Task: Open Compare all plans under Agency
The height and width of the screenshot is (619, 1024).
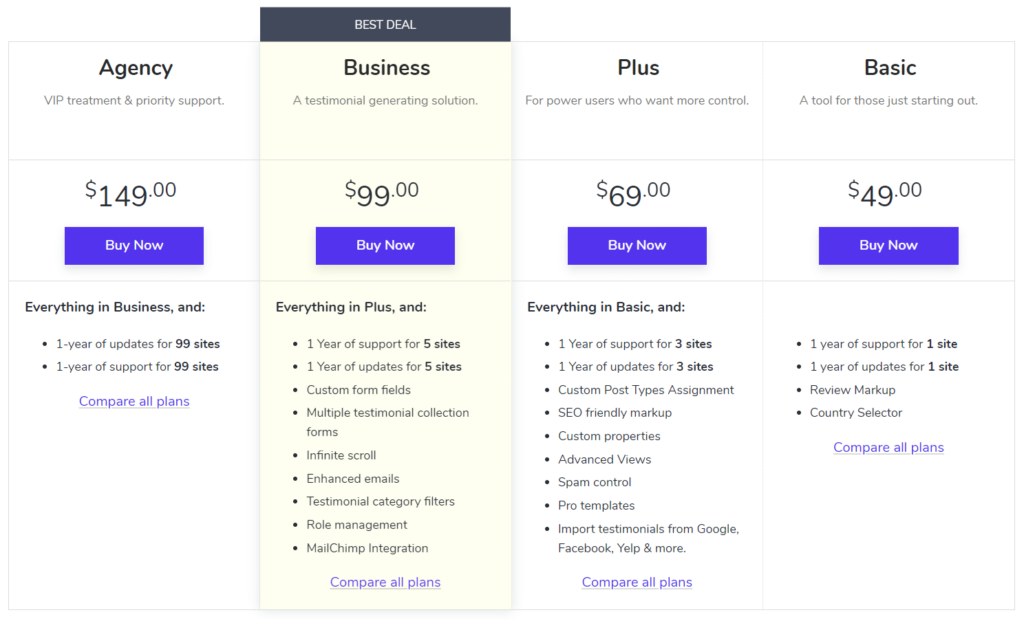Action: click(x=134, y=401)
